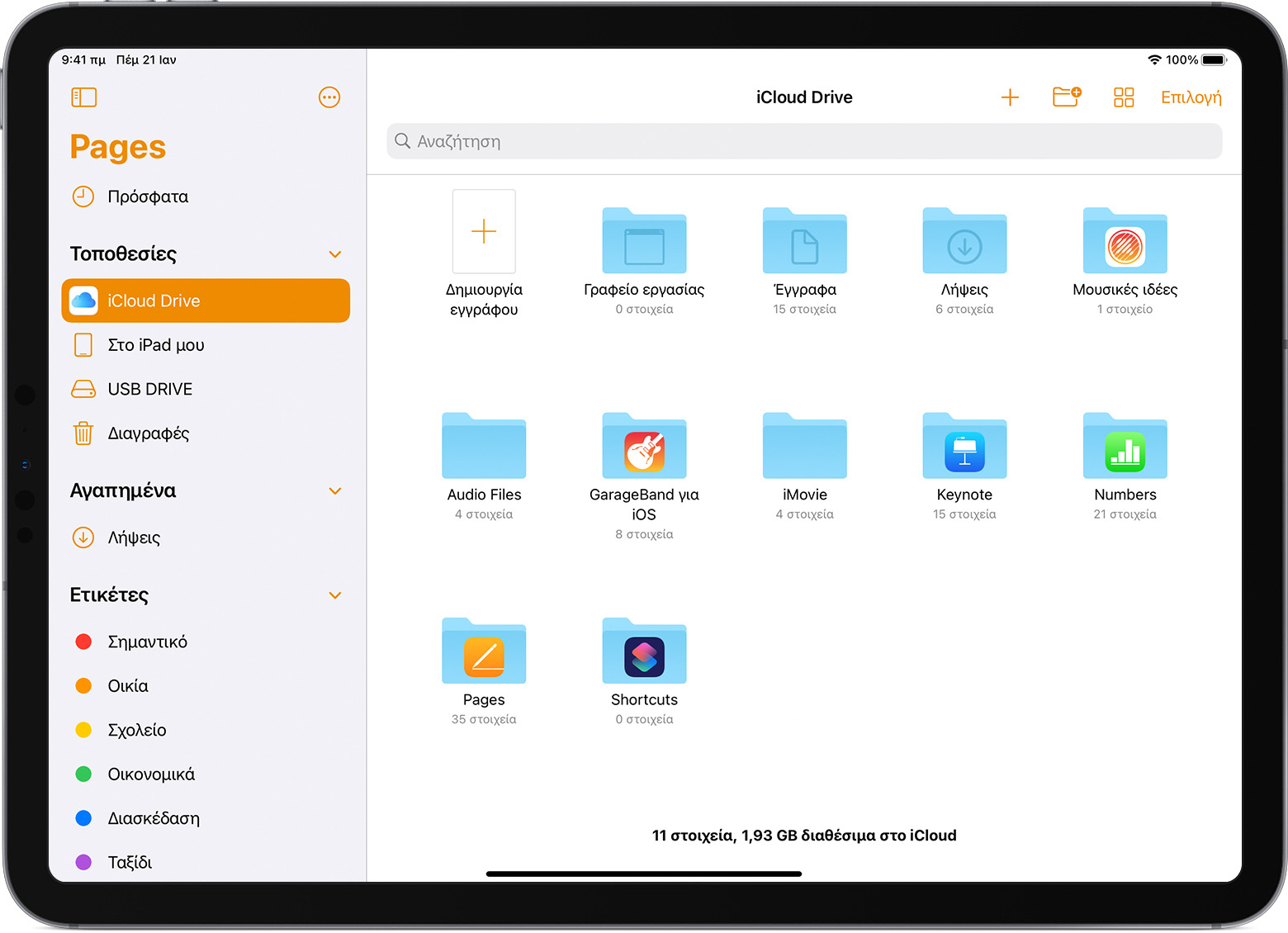Open Στο iPad μου location
Viewport: 1288px width, 933px height.
[x=155, y=344]
